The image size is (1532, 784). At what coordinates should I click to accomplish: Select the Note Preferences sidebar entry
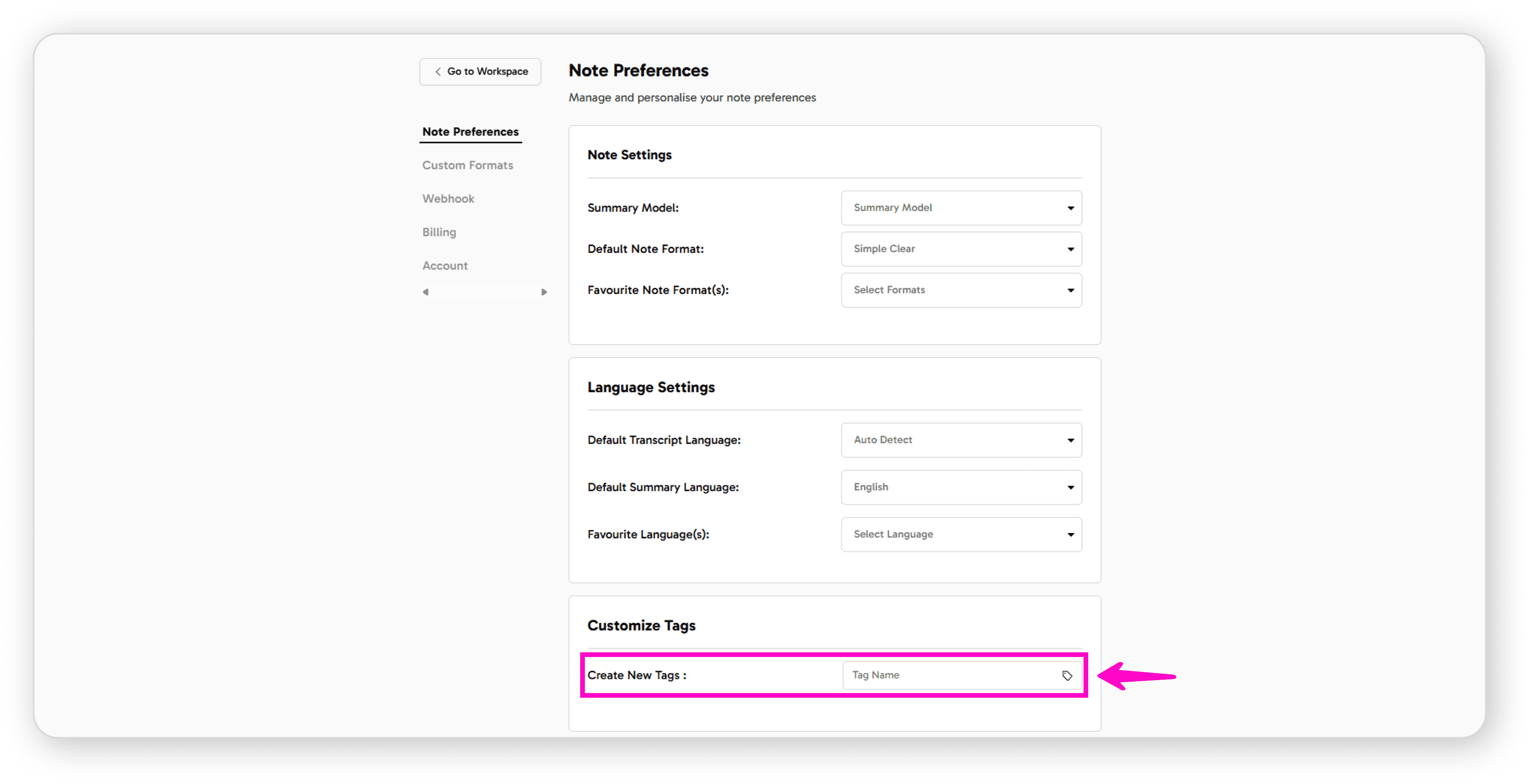click(470, 131)
